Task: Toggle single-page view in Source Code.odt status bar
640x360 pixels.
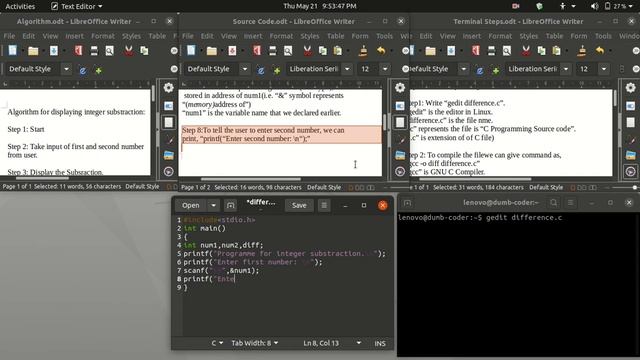Action: tap(351, 188)
